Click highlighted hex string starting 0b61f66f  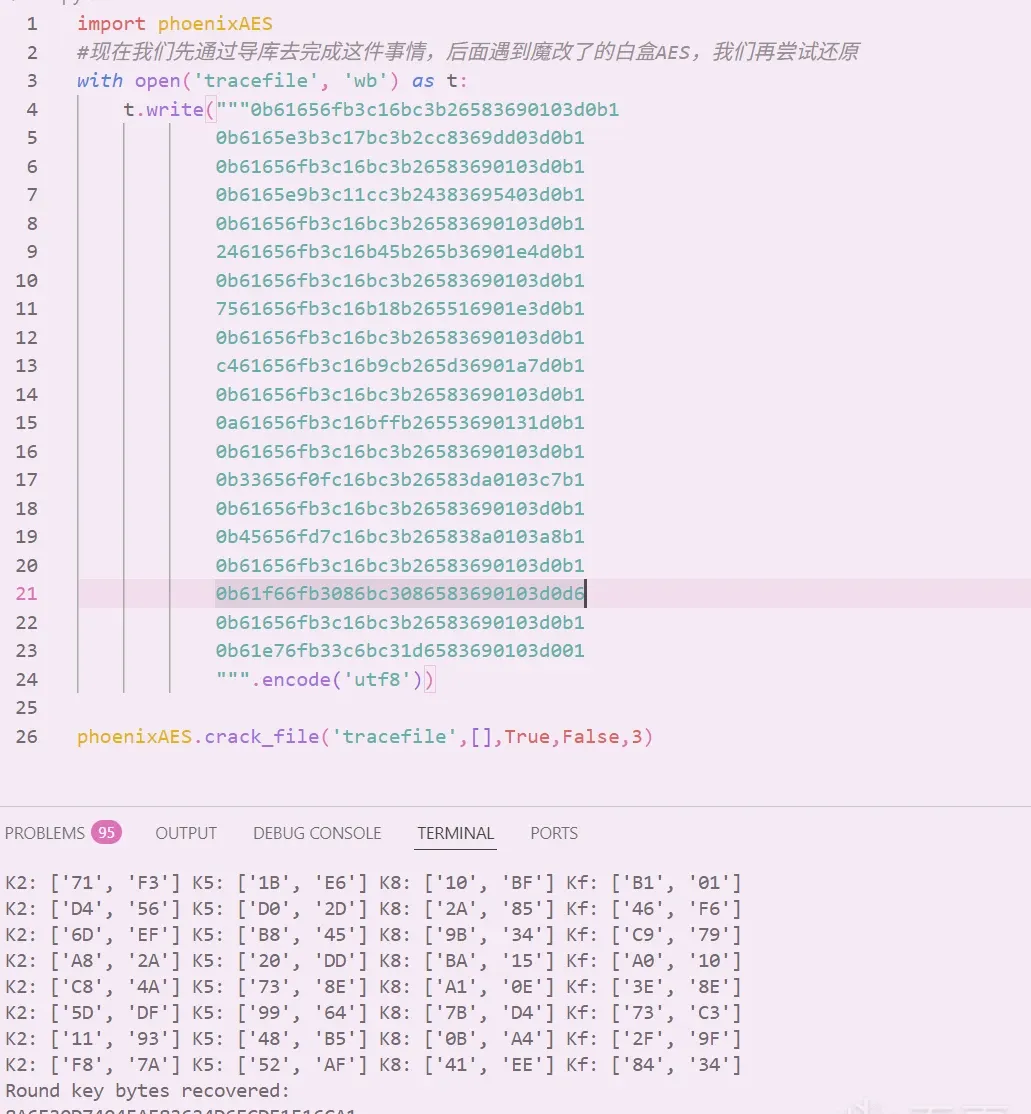coord(400,593)
